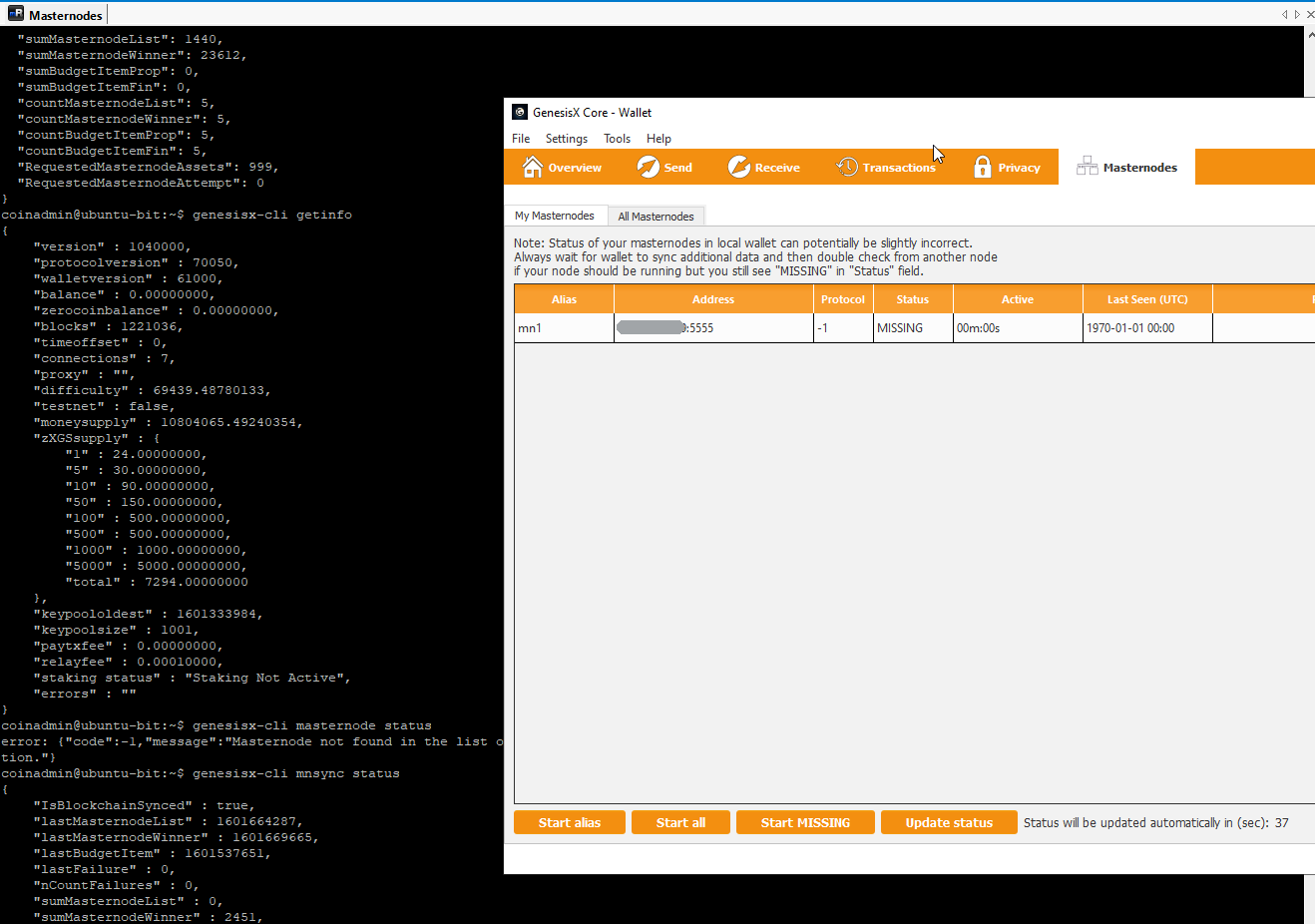Click the "testnet" : false line

pos(105,406)
